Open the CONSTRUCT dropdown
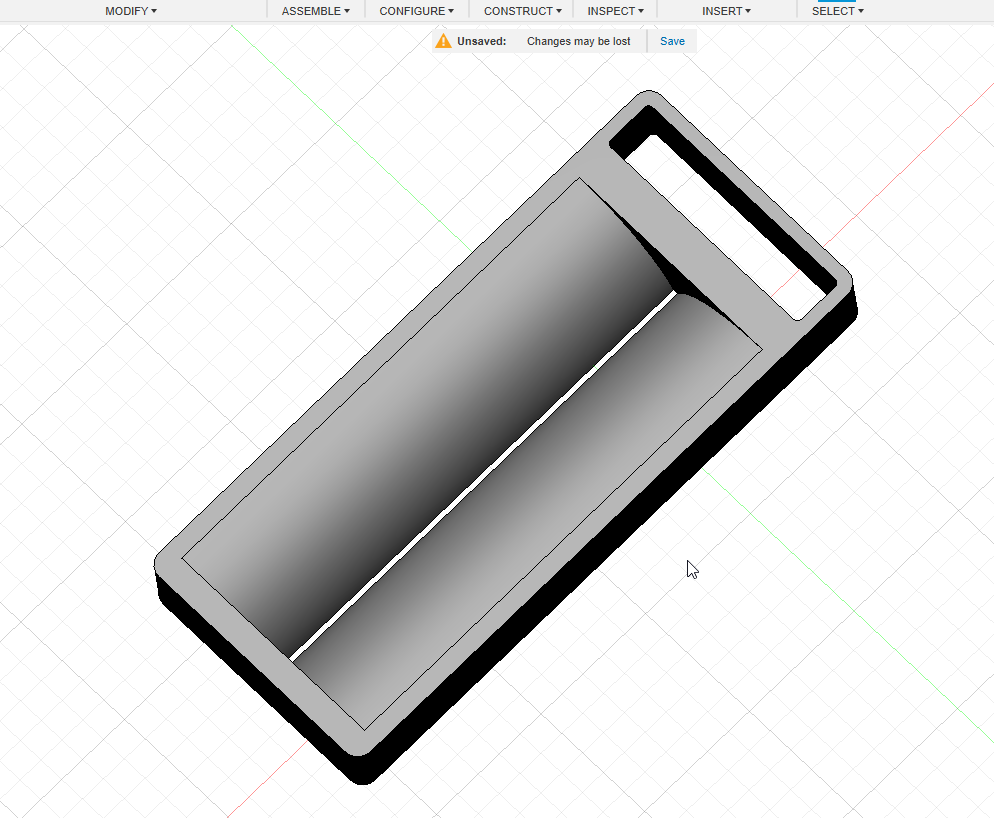Screen dimensions: 994x818 [522, 11]
